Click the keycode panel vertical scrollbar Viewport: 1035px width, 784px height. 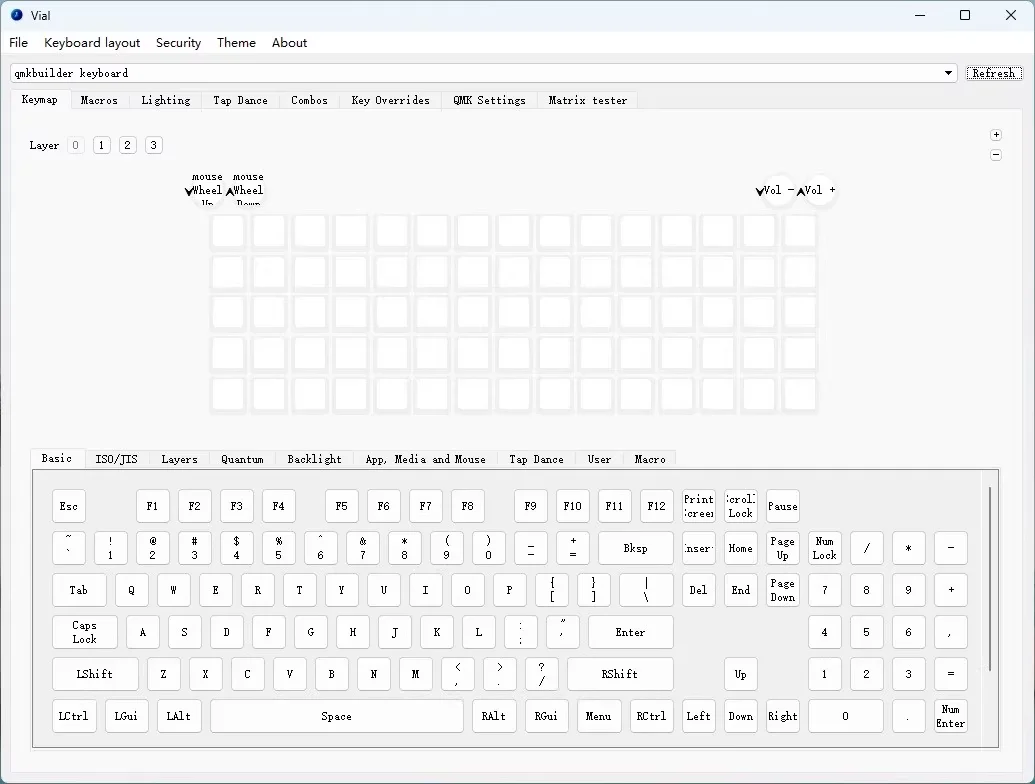[x=989, y=580]
